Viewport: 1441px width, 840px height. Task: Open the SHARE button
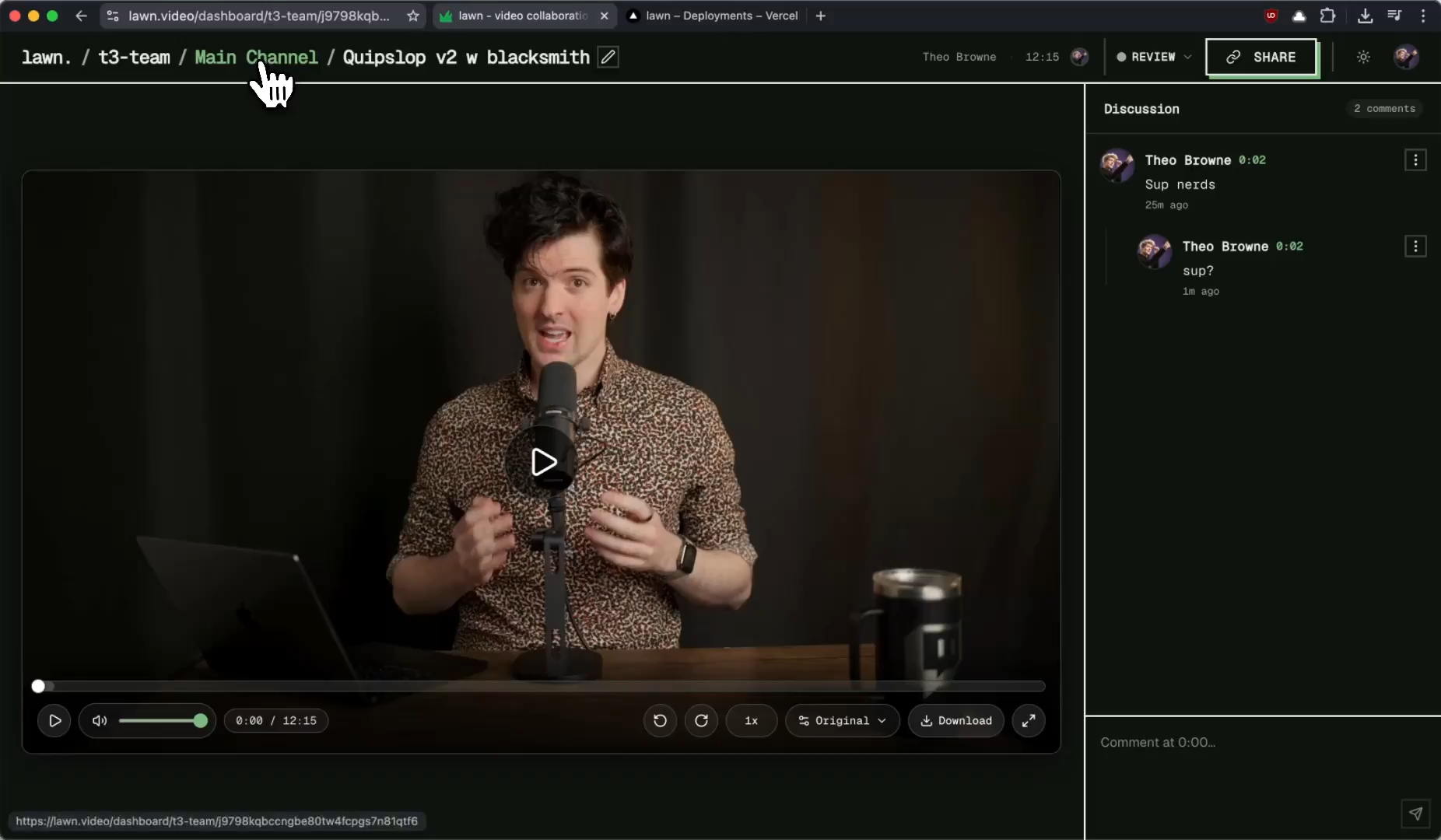1261,57
